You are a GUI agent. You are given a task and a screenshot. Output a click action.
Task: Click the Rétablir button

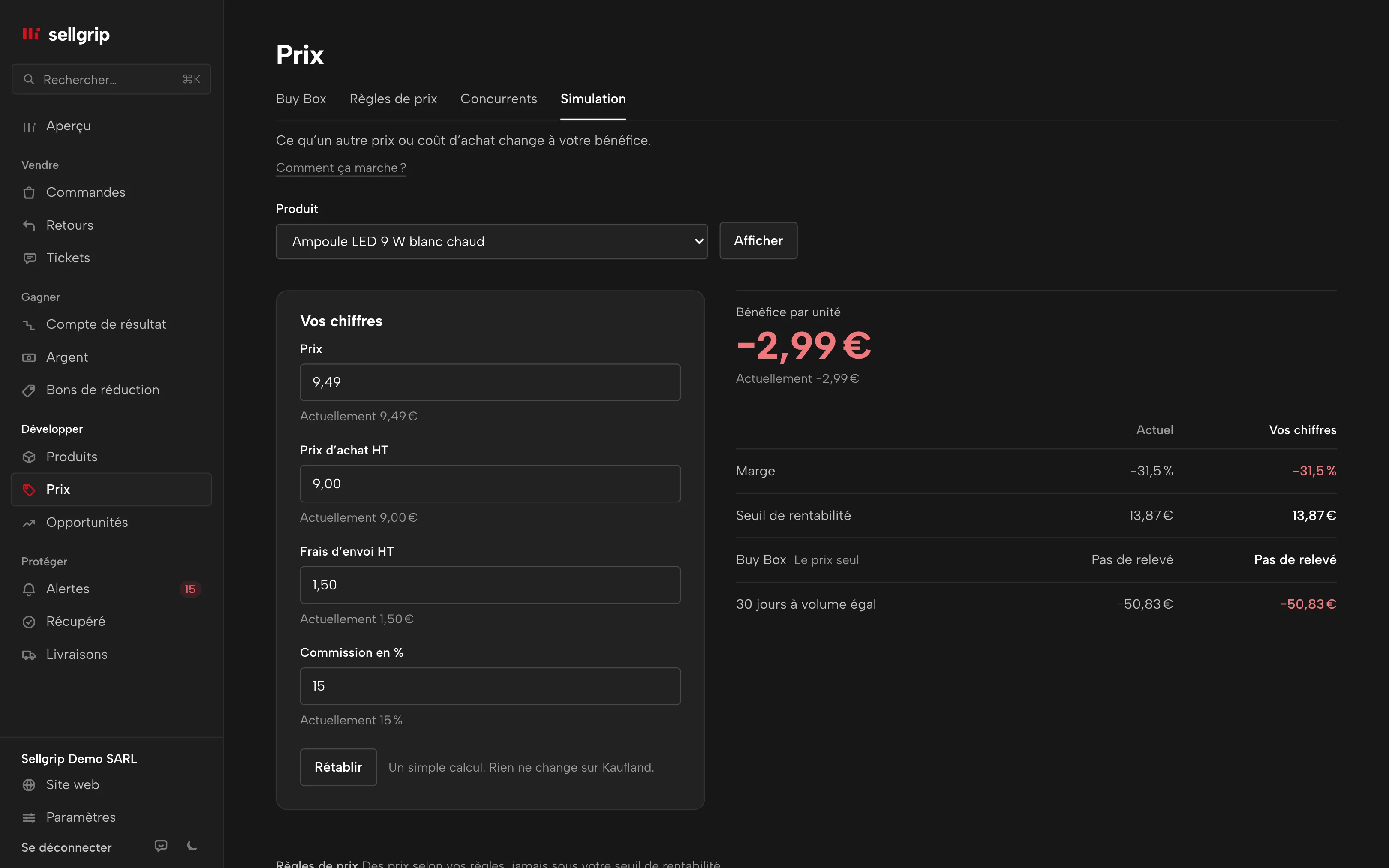point(338,767)
